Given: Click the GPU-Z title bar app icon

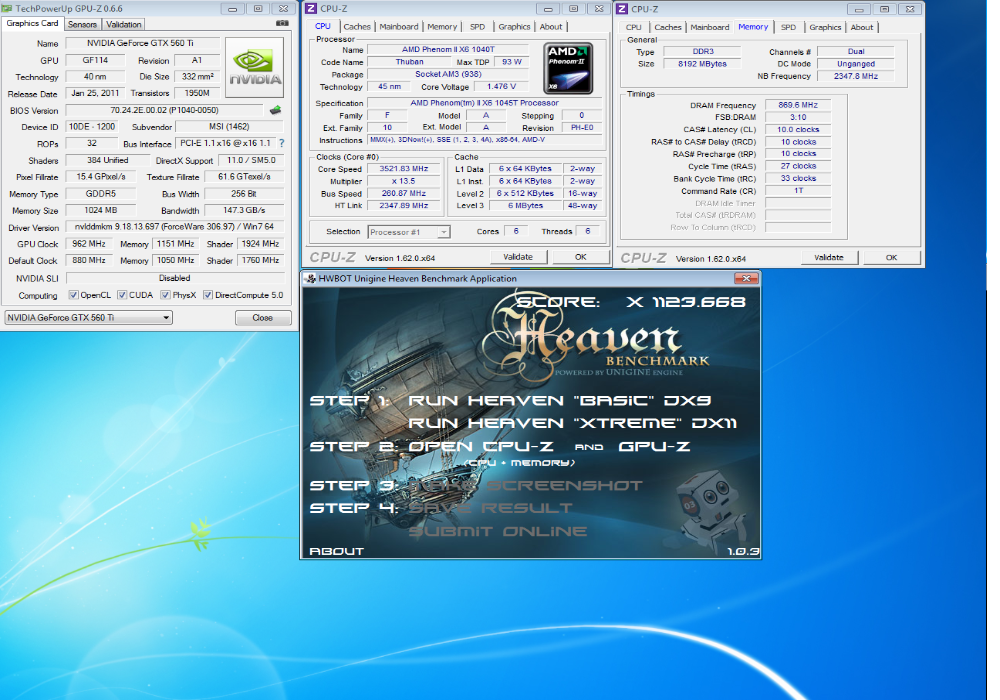Looking at the screenshot, I should (7, 8).
